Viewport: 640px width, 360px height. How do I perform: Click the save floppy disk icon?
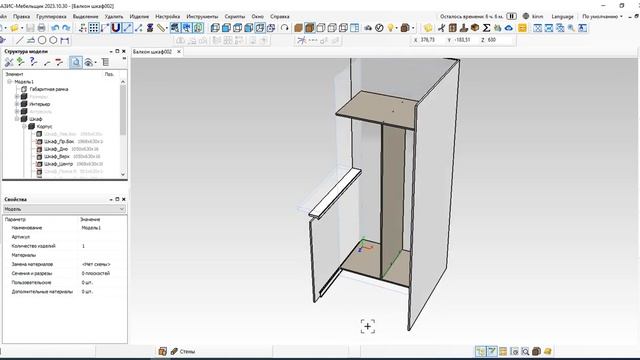pyautogui.click(x=30, y=28)
